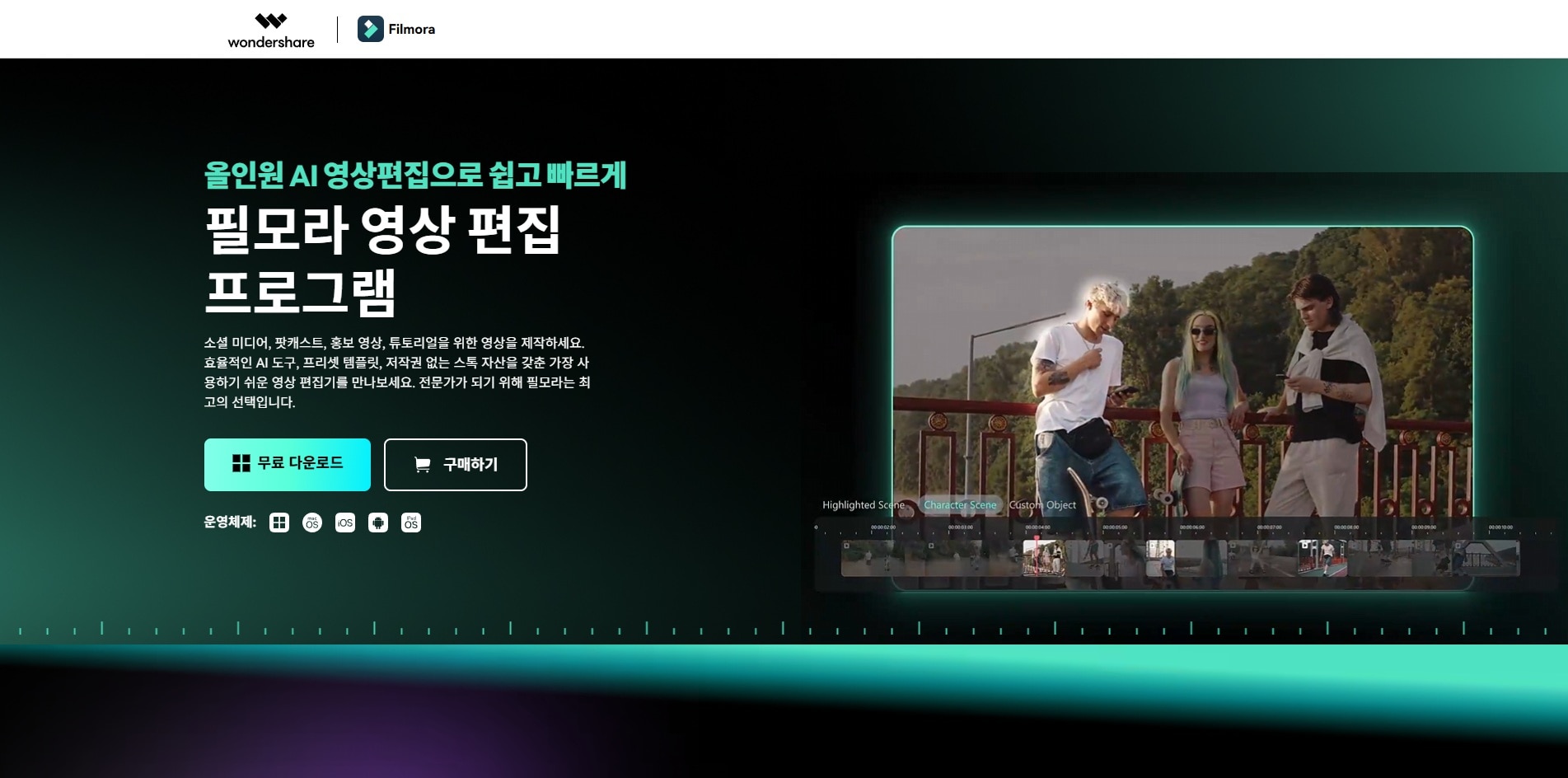Click the 무료 다운로드 button
This screenshot has height=778, width=1568.
288,465
